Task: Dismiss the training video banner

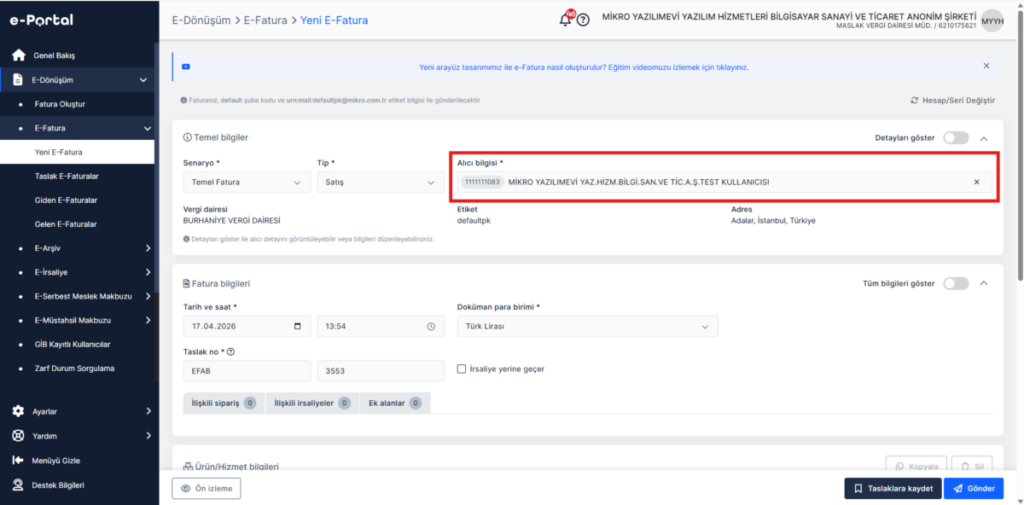Action: pos(986,66)
